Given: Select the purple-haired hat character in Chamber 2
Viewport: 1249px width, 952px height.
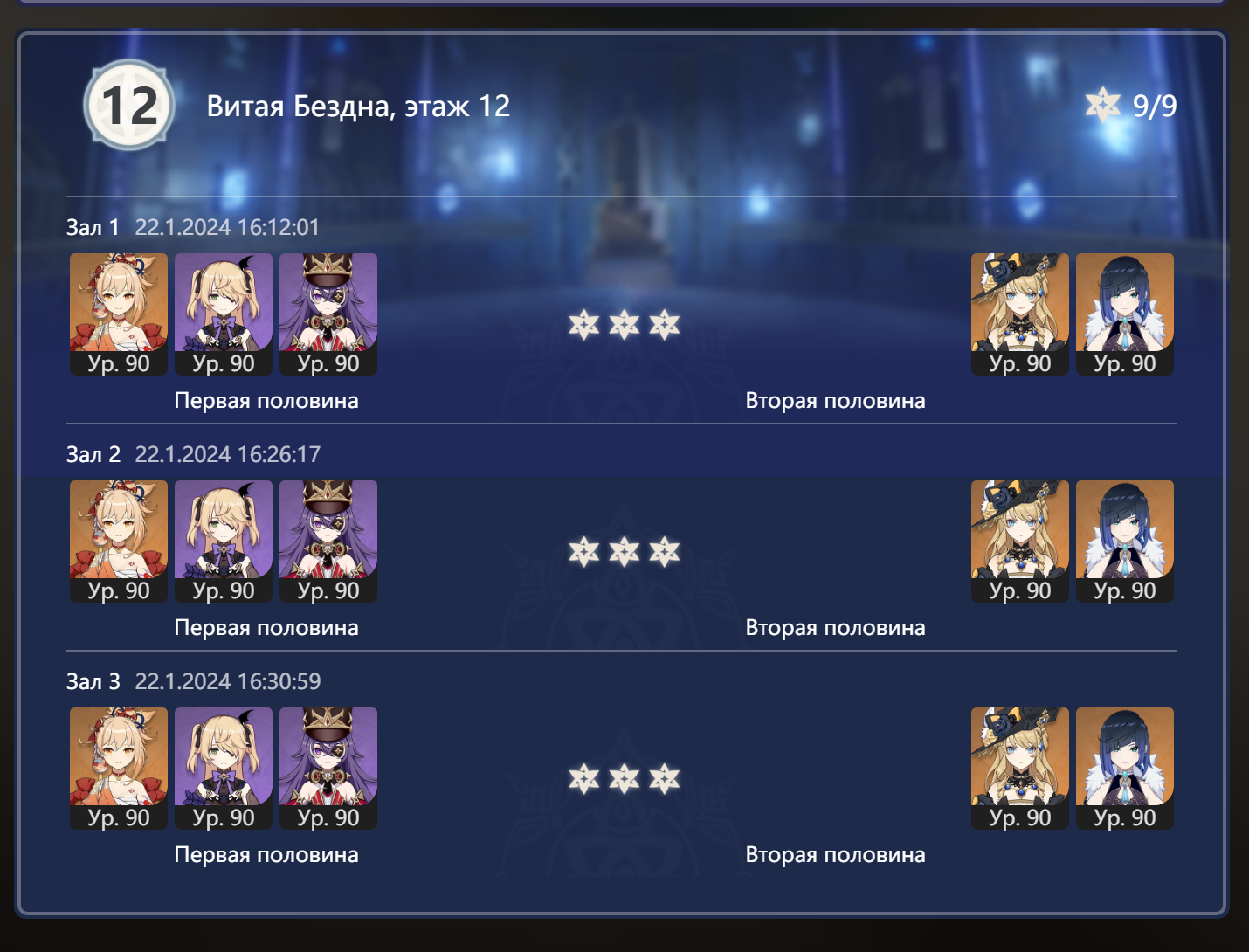Looking at the screenshot, I should 328,542.
